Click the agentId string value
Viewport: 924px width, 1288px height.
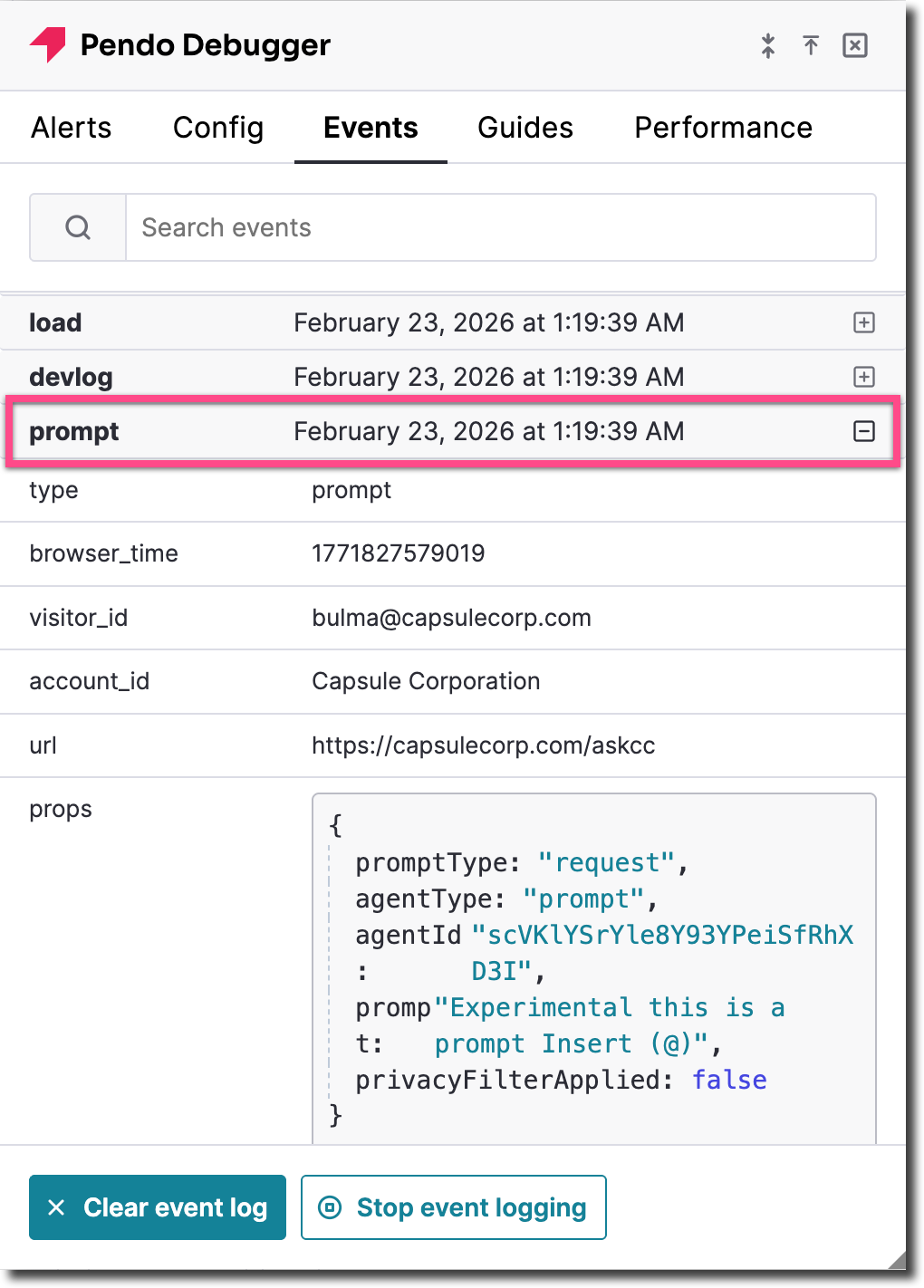(663, 953)
